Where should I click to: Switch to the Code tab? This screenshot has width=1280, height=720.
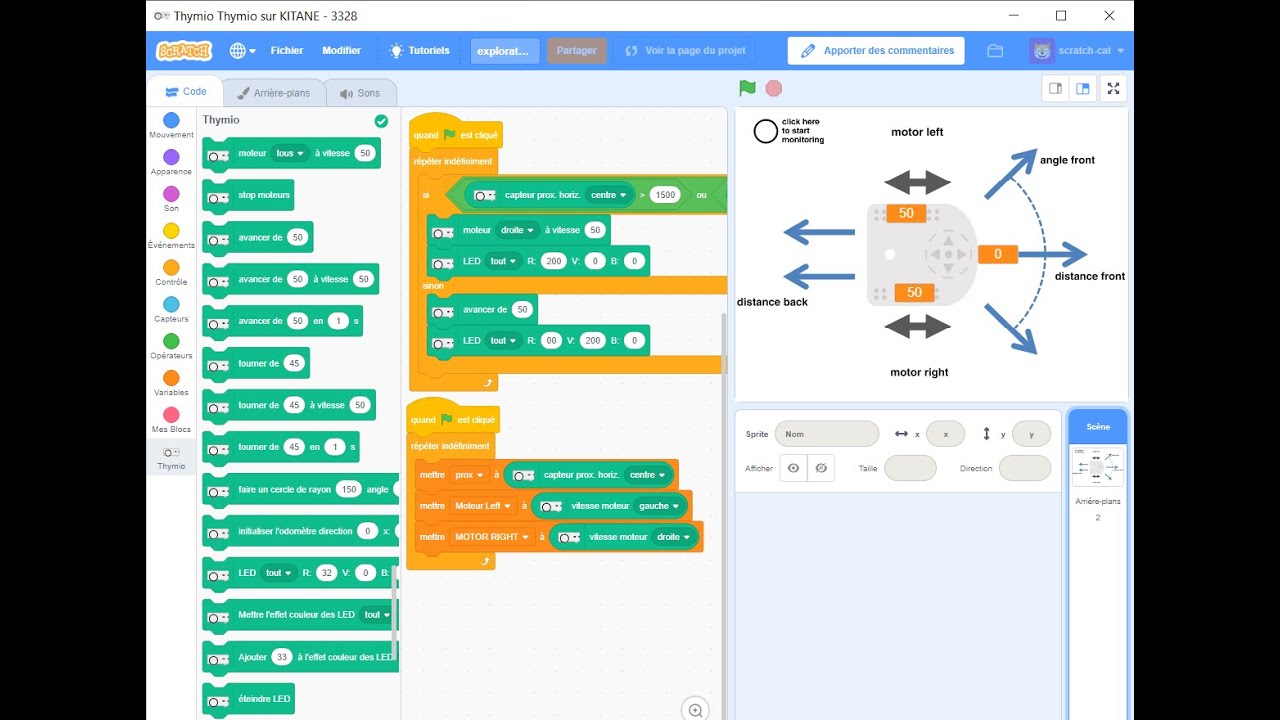(x=185, y=92)
